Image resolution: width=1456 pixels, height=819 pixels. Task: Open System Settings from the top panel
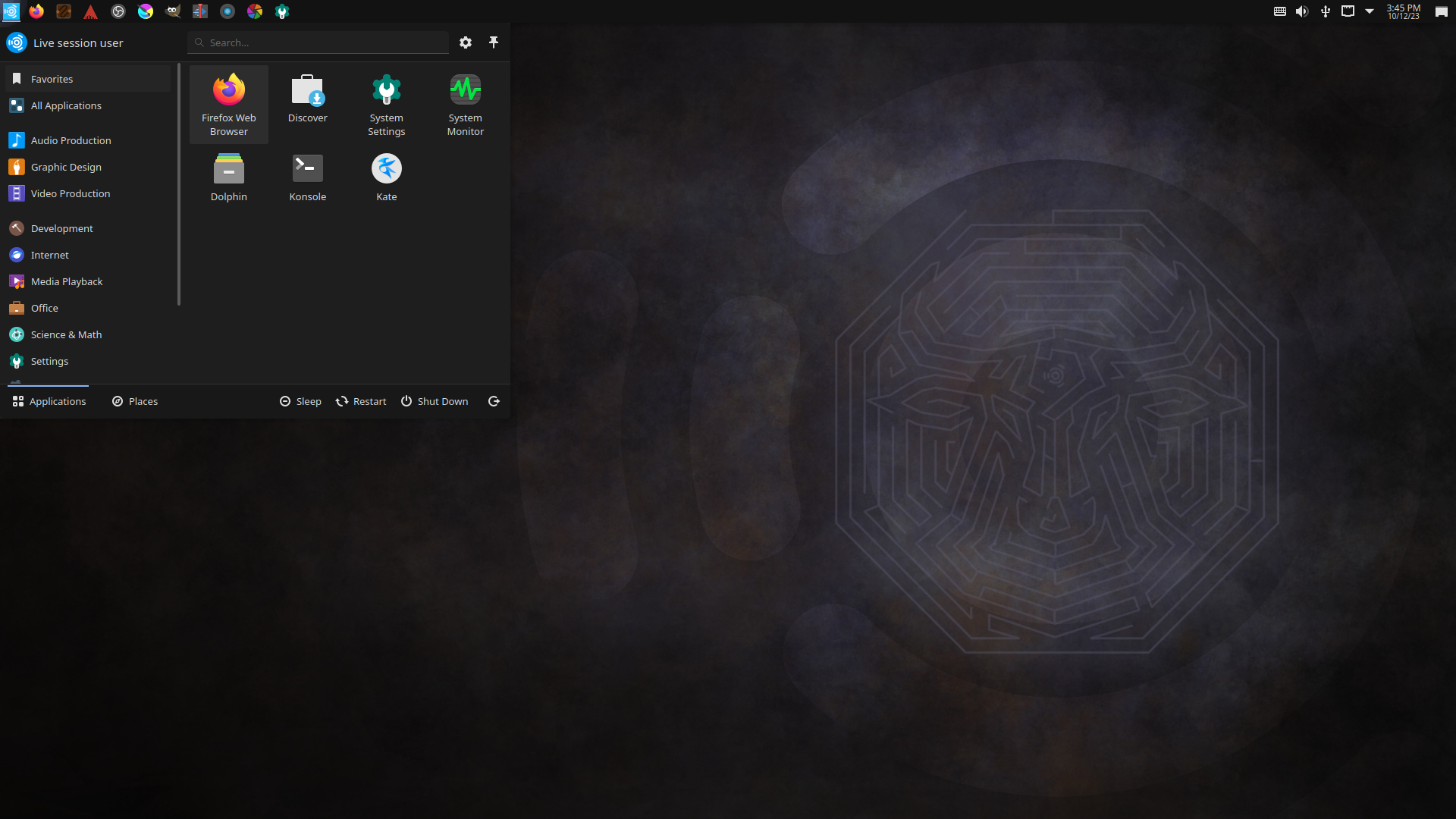pos(282,11)
